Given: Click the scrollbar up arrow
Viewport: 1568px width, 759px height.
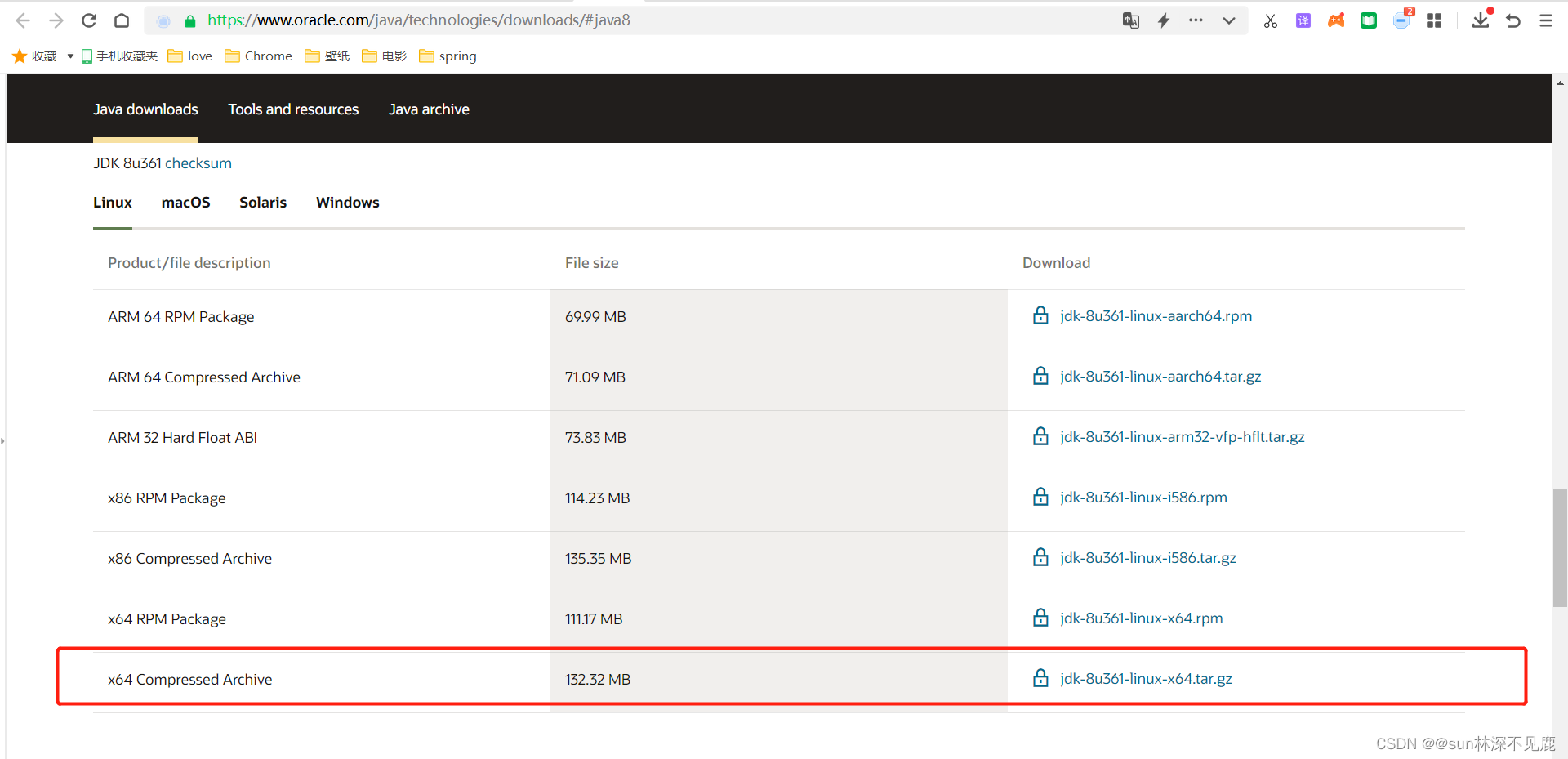Looking at the screenshot, I should tap(1560, 83).
